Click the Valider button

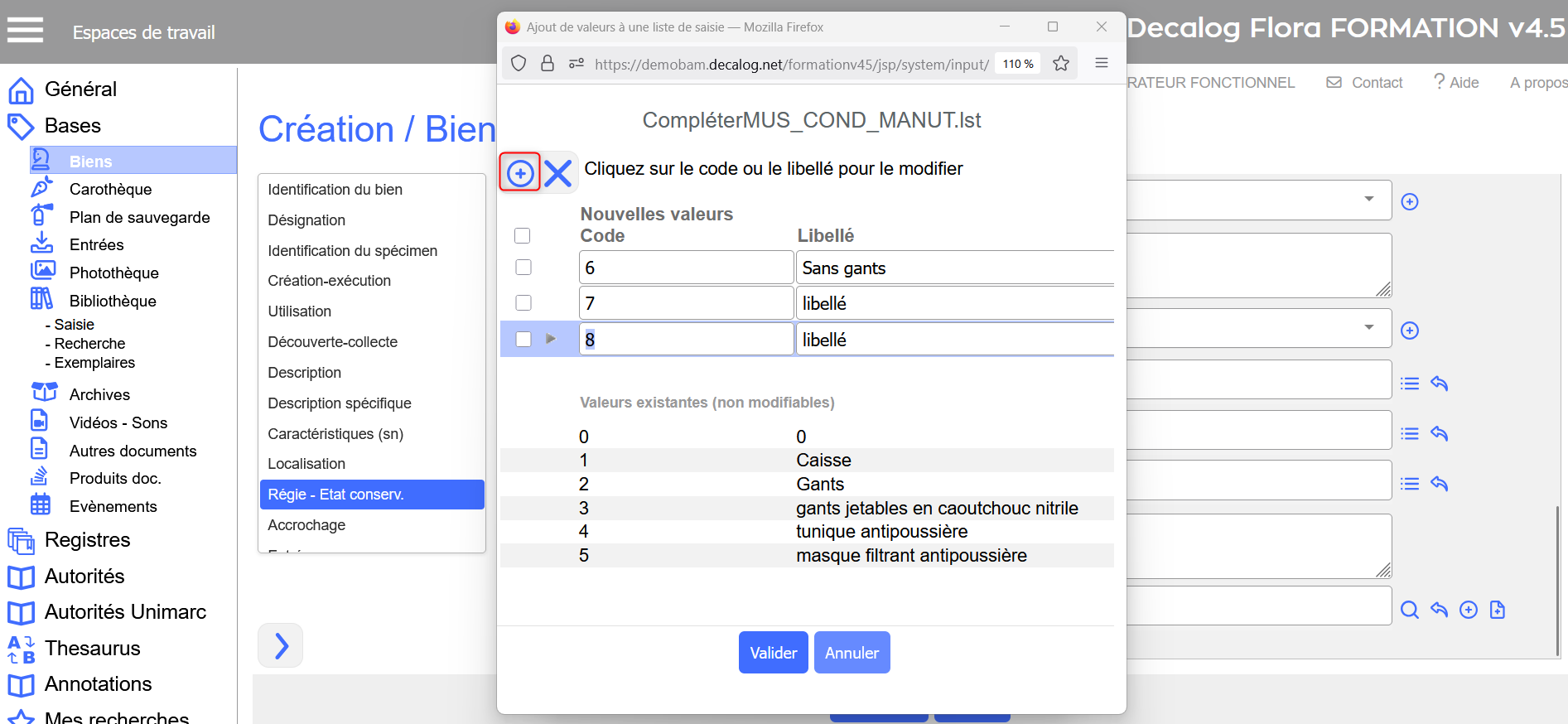(773, 653)
